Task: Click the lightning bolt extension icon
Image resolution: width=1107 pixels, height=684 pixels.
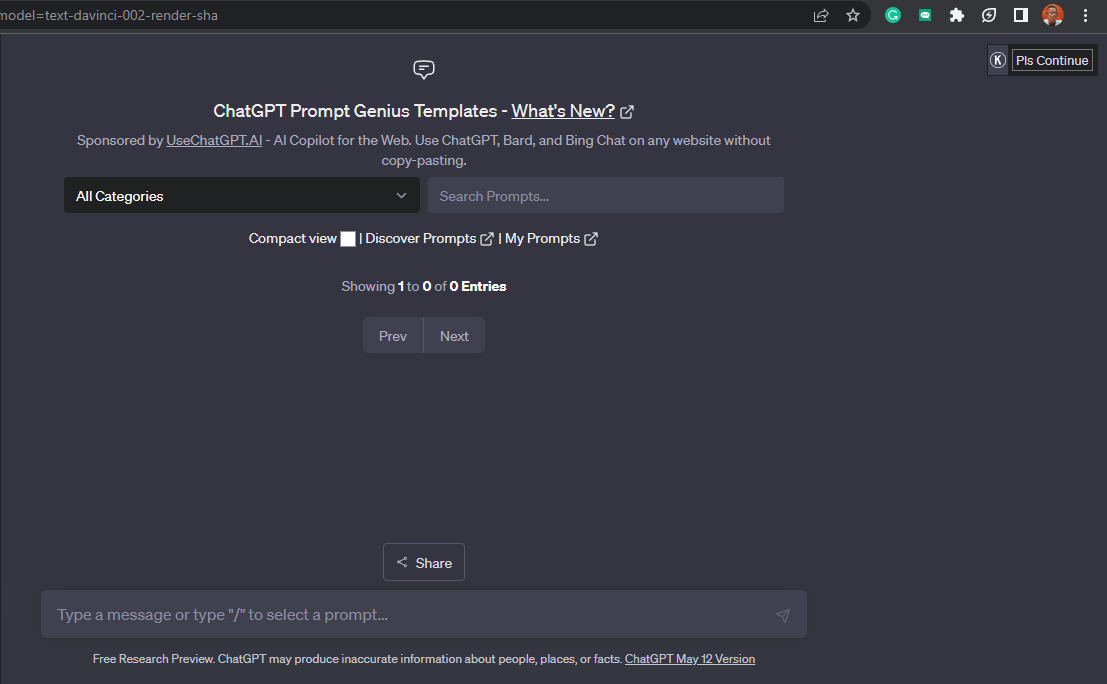Action: pyautogui.click(x=988, y=15)
